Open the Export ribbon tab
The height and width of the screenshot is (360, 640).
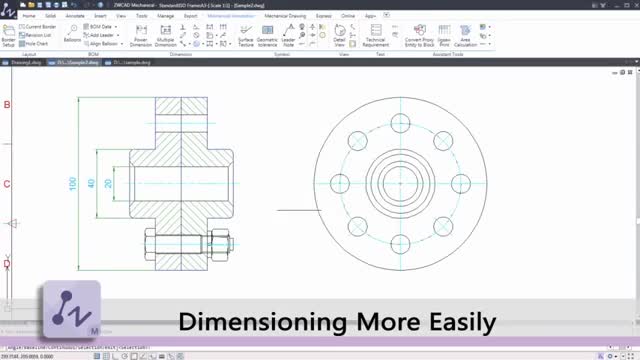(x=191, y=16)
